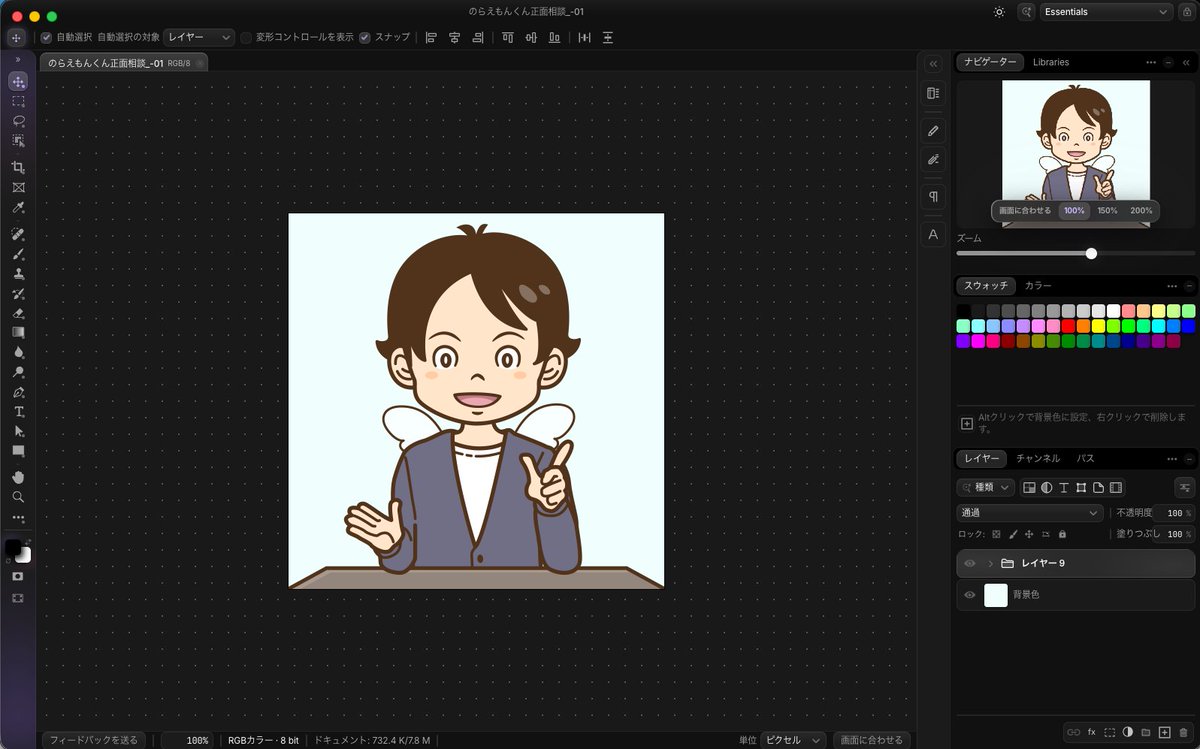
Task: Select the Move tool in left toolbar
Action: [x=18, y=81]
